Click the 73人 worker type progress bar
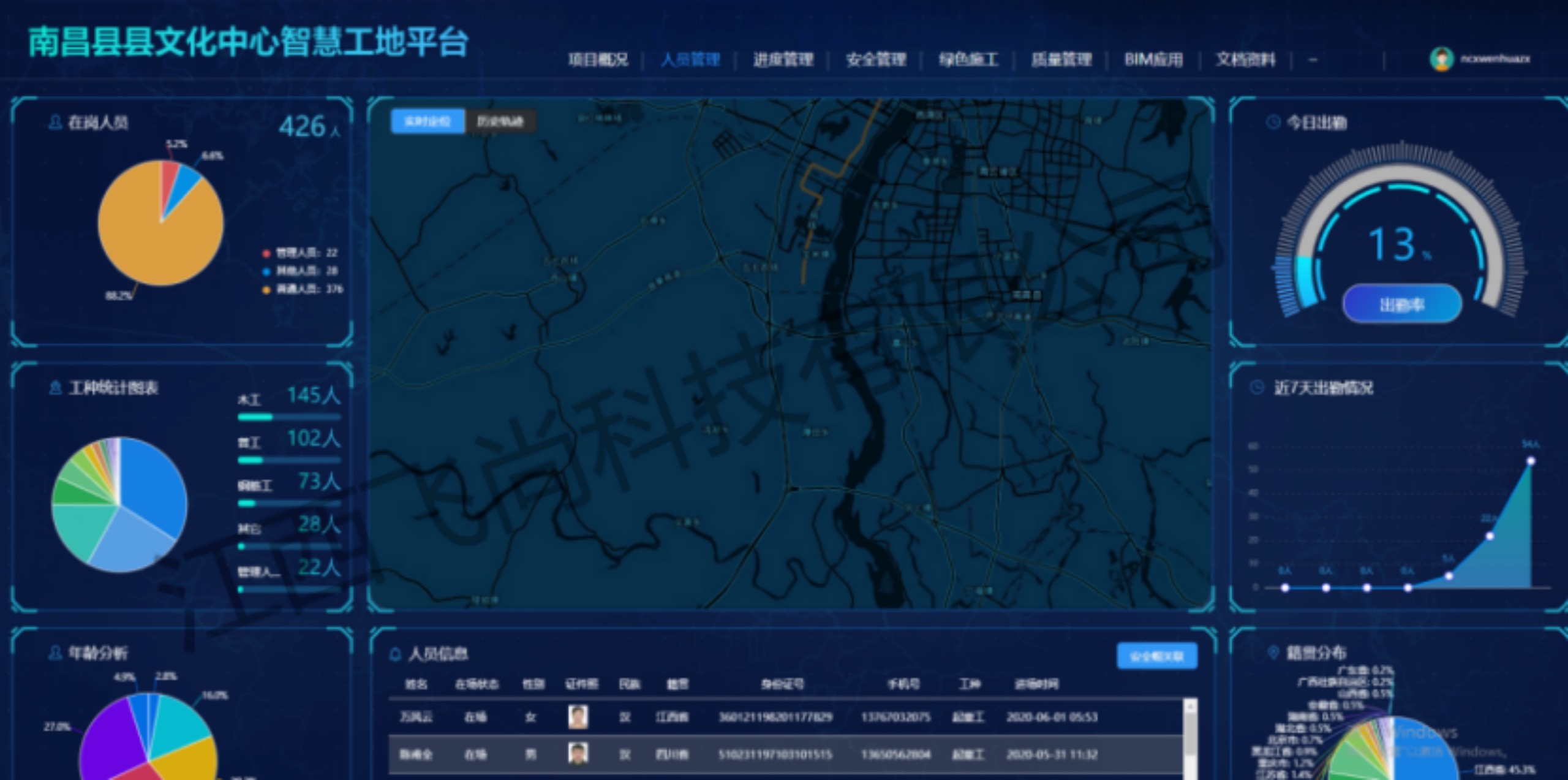The height and width of the screenshot is (780, 1568). (289, 503)
